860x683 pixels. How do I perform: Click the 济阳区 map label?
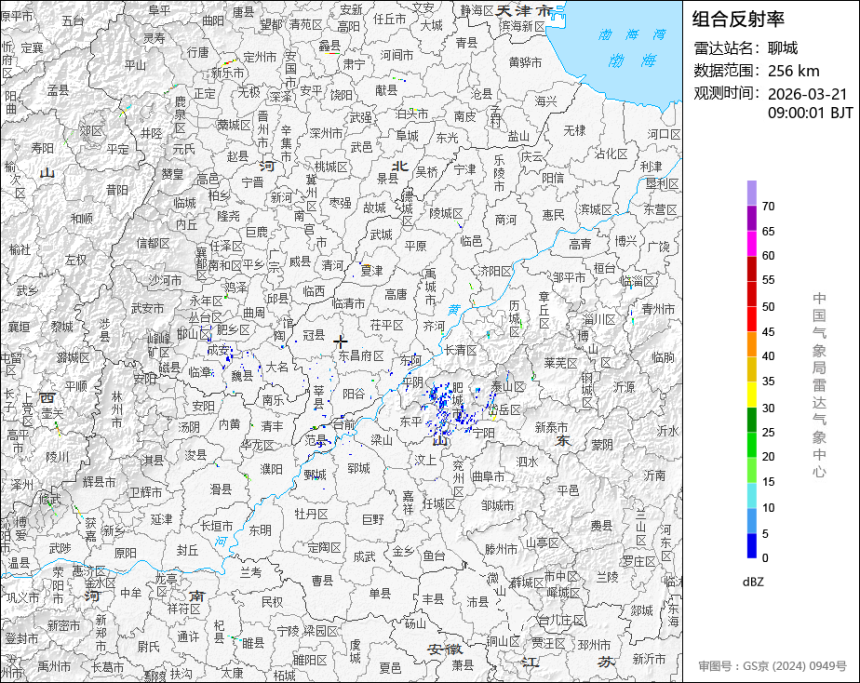click(x=495, y=271)
